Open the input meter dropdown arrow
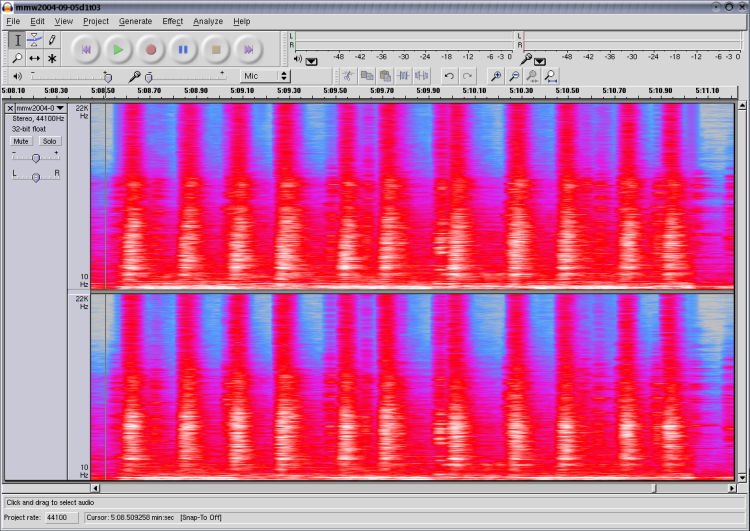Screen dimensions: 750x531 pyautogui.click(x=540, y=61)
